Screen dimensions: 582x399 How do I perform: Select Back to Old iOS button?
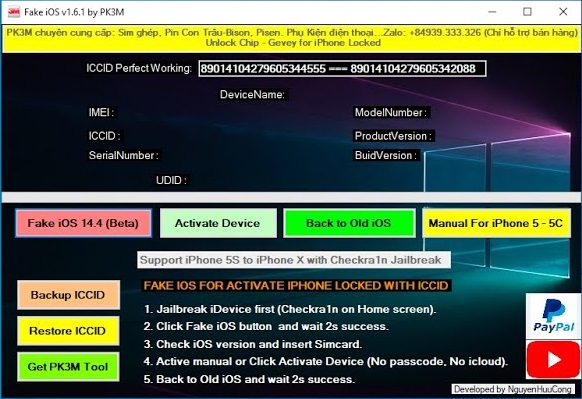click(349, 223)
